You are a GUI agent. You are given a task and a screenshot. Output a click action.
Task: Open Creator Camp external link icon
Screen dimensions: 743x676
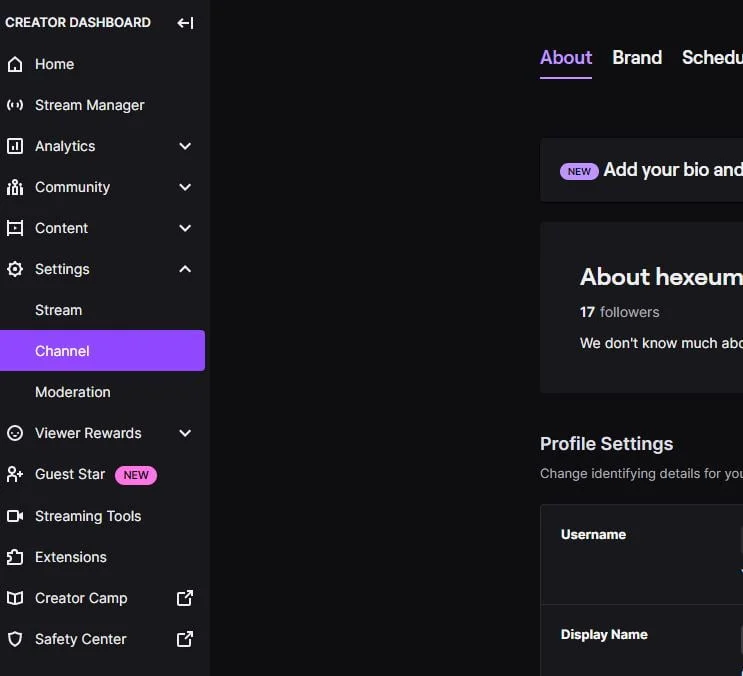click(x=185, y=598)
